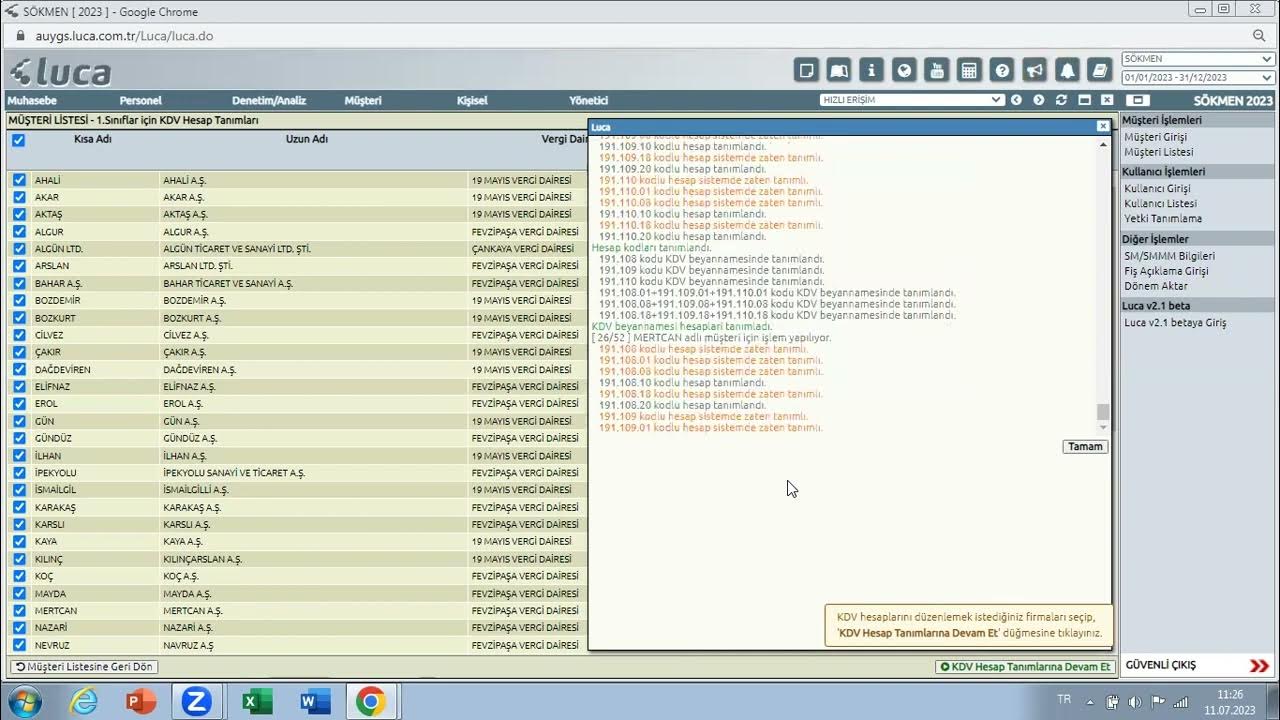Click Tamam button in Luca dialog
The height and width of the screenshot is (720, 1280).
[1085, 447]
